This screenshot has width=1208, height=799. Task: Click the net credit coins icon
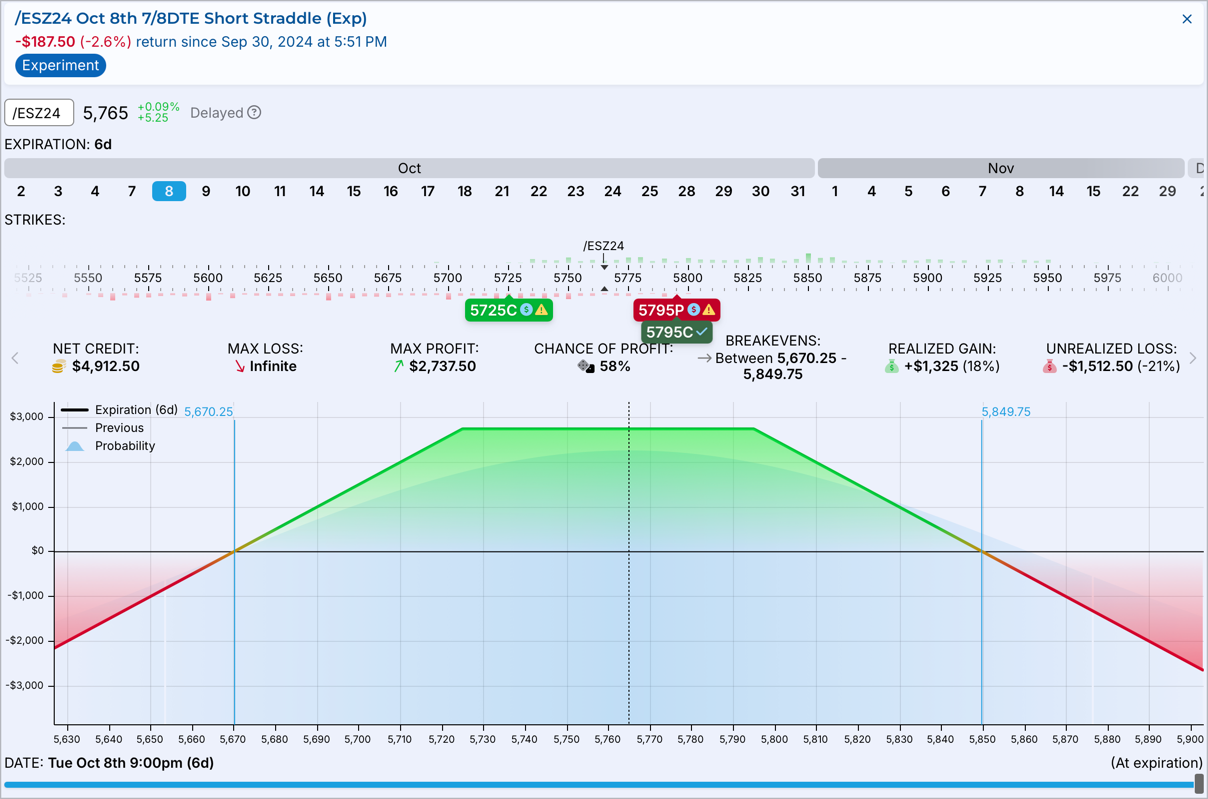59,367
